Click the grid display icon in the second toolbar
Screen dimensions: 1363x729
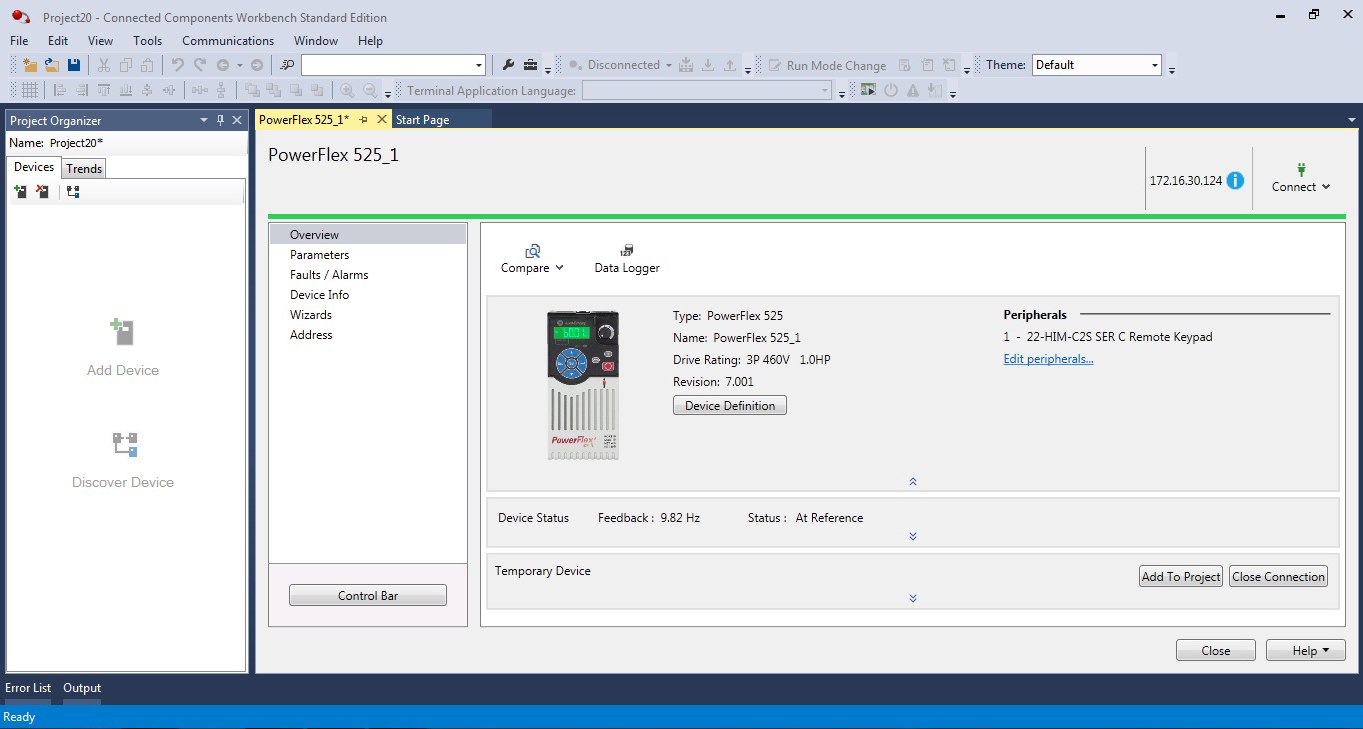[x=30, y=90]
